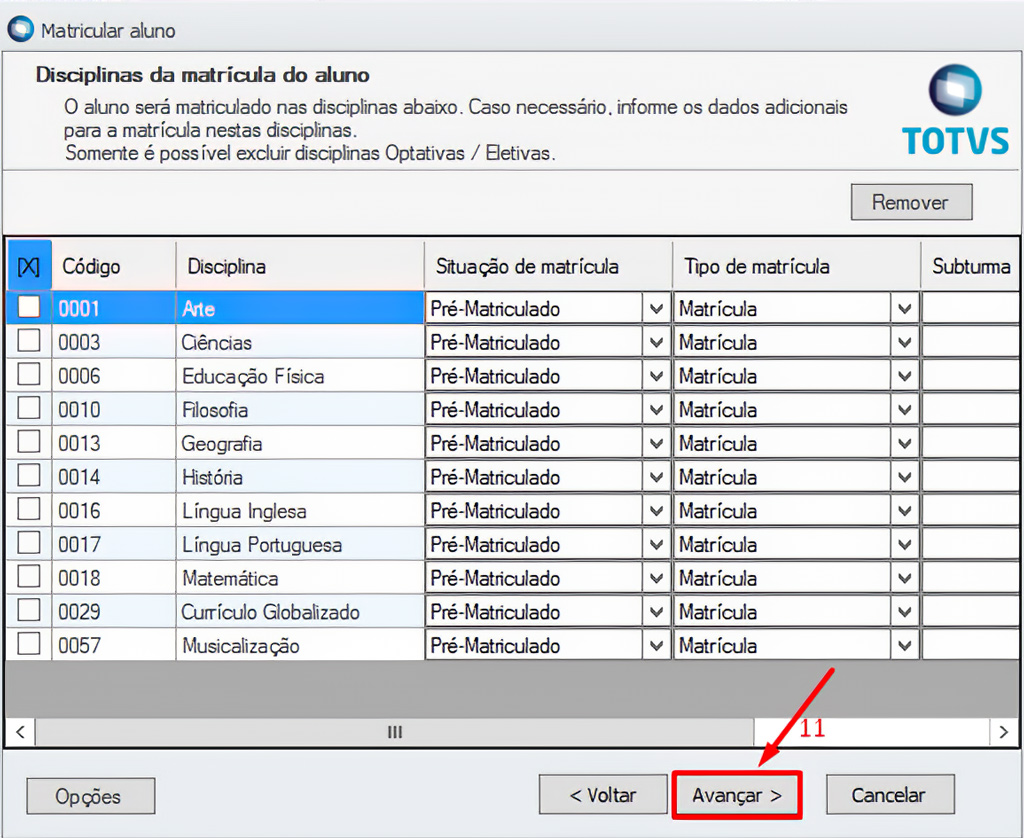Sort by the Código column header
1024x838 pixels.
pyautogui.click(x=113, y=267)
